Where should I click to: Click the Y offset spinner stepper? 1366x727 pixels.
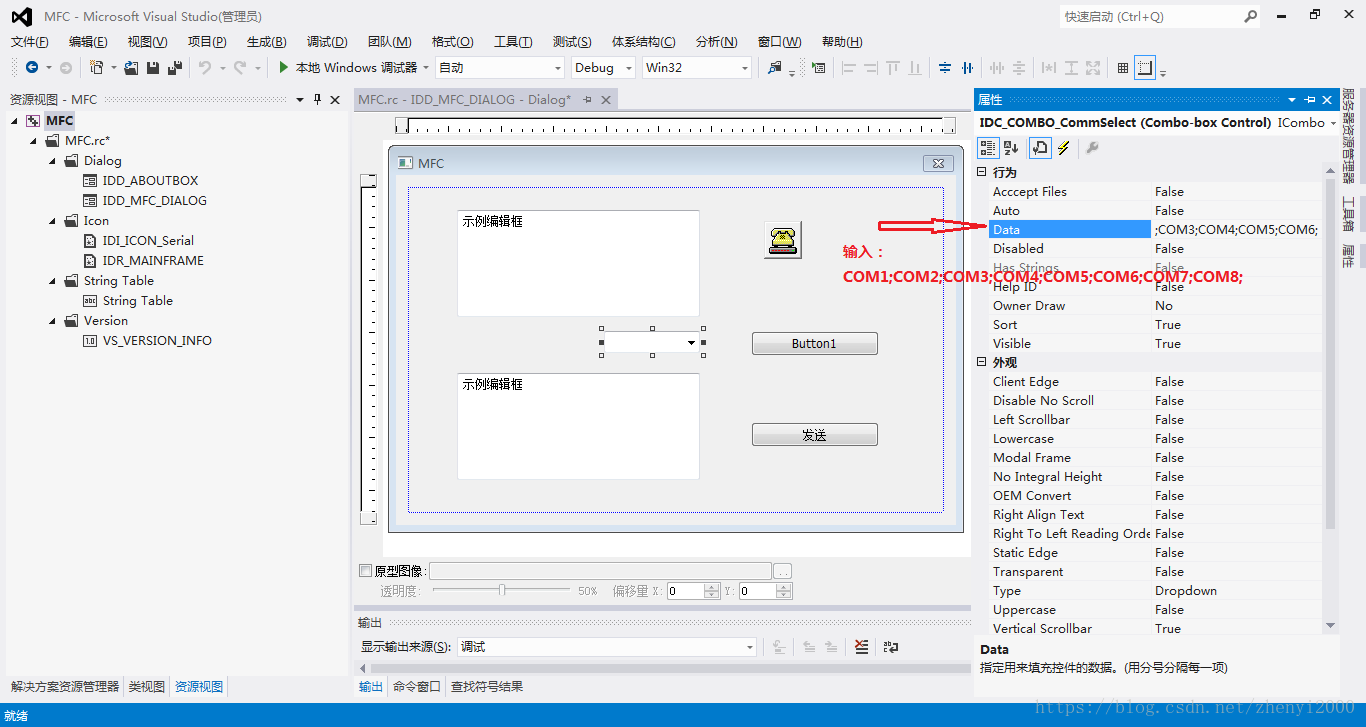tap(783, 591)
